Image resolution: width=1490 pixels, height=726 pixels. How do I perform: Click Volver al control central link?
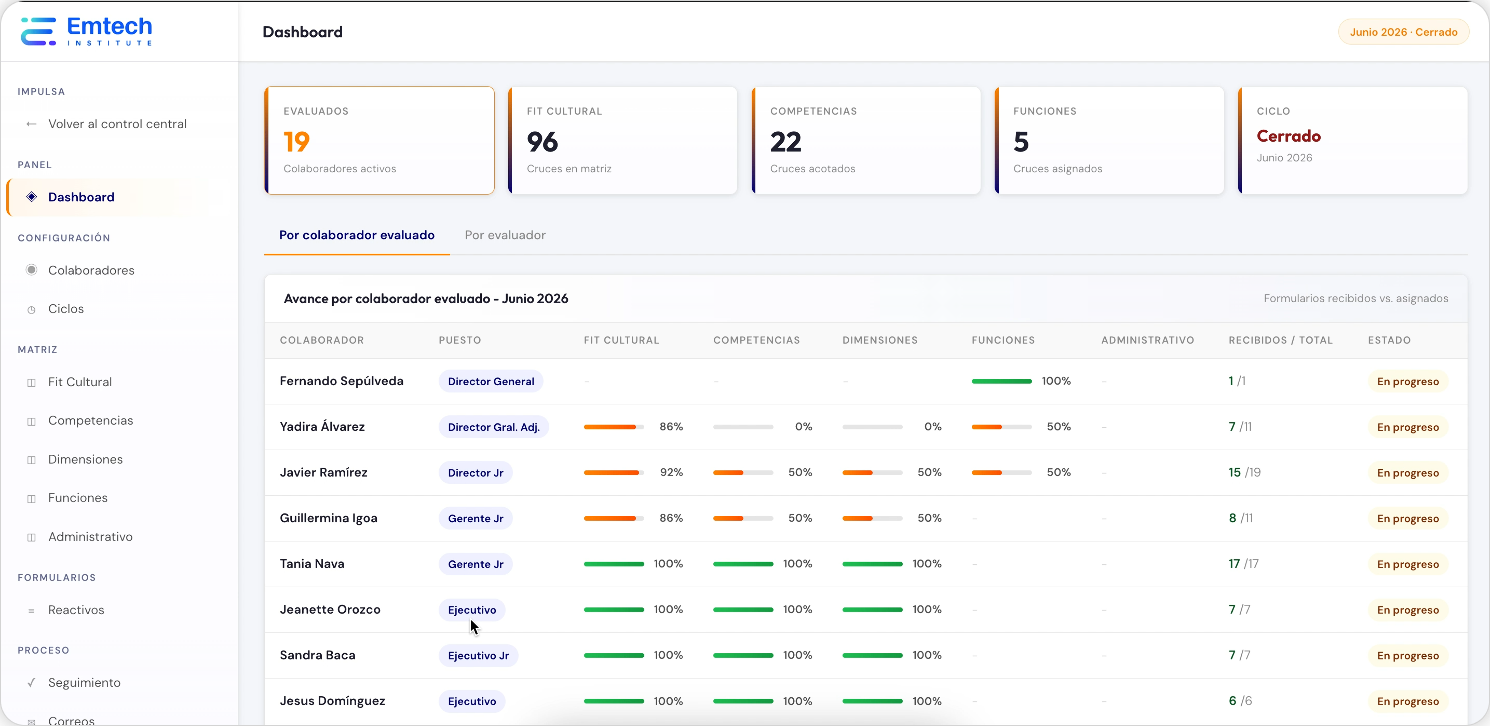click(x=118, y=124)
